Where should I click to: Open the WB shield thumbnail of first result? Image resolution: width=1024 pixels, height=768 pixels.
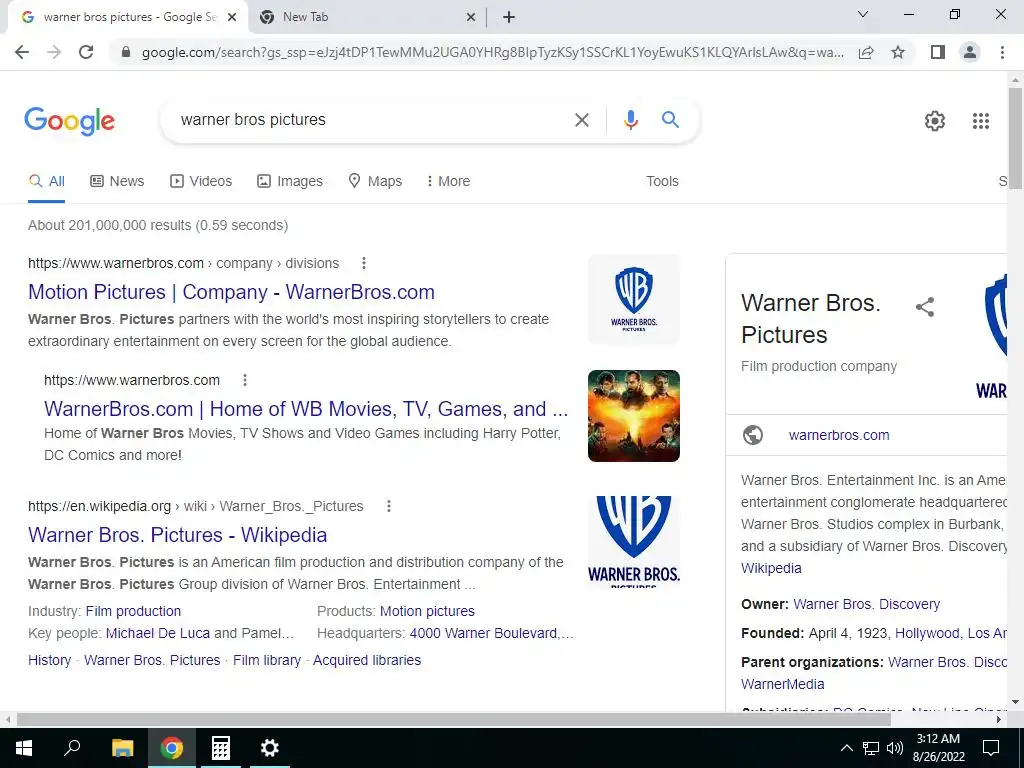tap(634, 298)
